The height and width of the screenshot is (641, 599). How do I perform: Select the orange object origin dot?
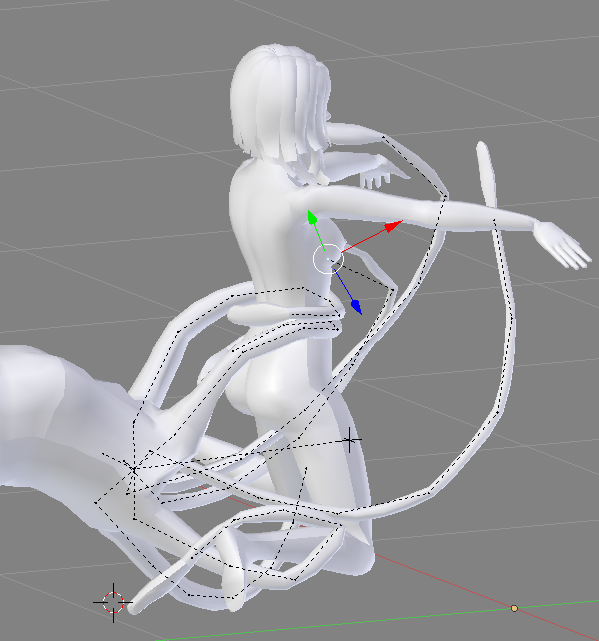point(514,608)
